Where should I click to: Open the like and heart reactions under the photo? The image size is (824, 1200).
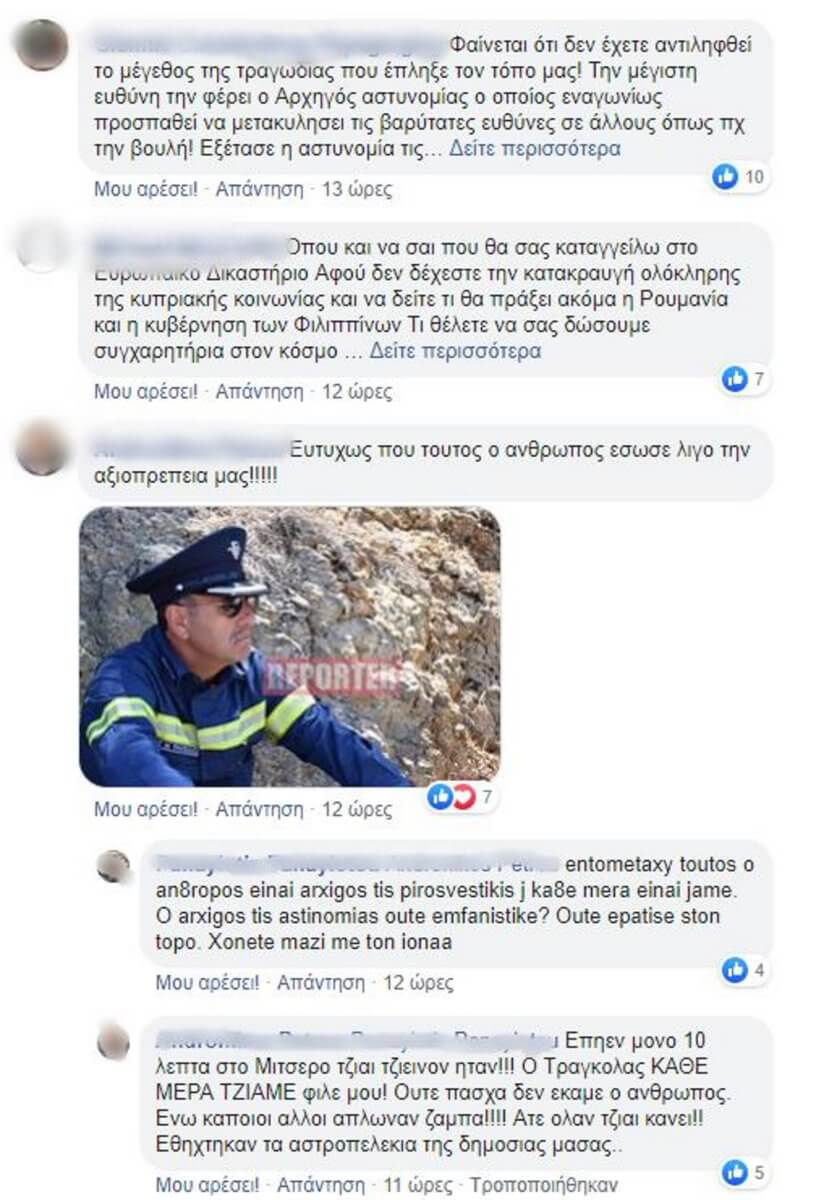pos(451,797)
